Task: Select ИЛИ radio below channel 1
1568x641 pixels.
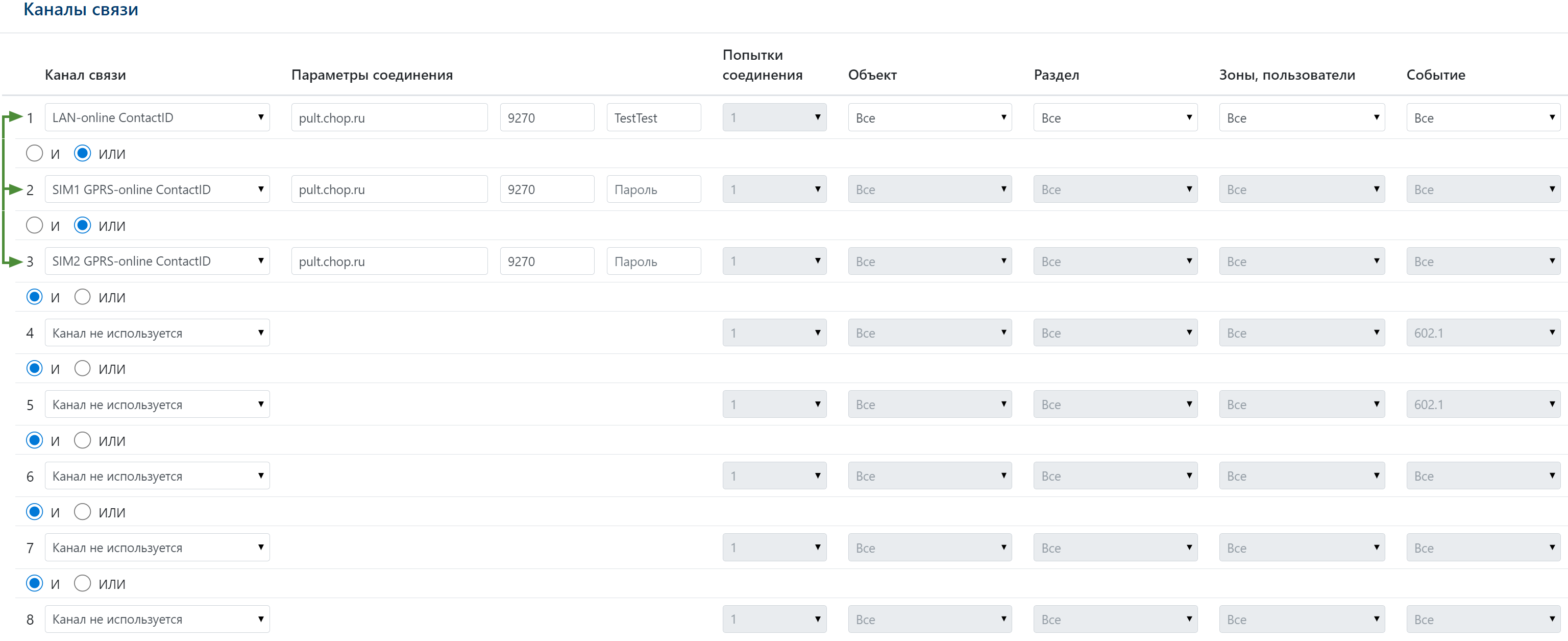Action: click(x=82, y=154)
